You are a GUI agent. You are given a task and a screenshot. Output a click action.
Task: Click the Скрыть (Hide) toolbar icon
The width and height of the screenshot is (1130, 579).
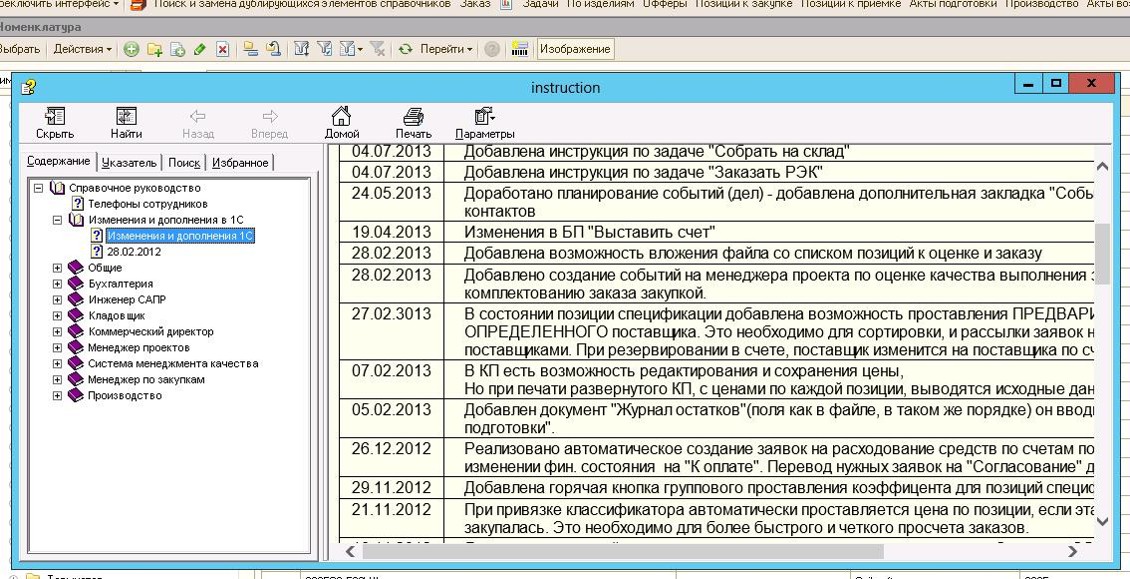pos(55,116)
